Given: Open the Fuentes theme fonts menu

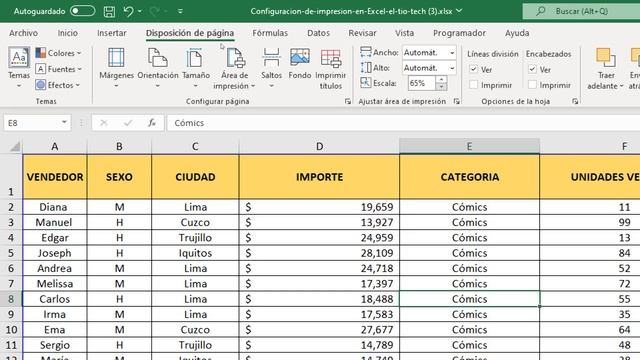Looking at the screenshot, I should click(x=58, y=69).
